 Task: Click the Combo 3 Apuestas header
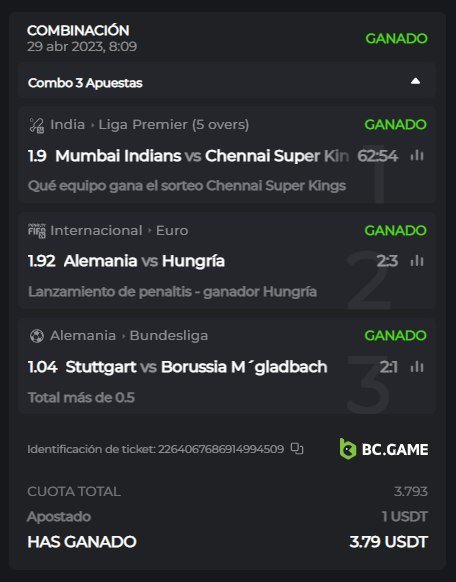point(226,81)
